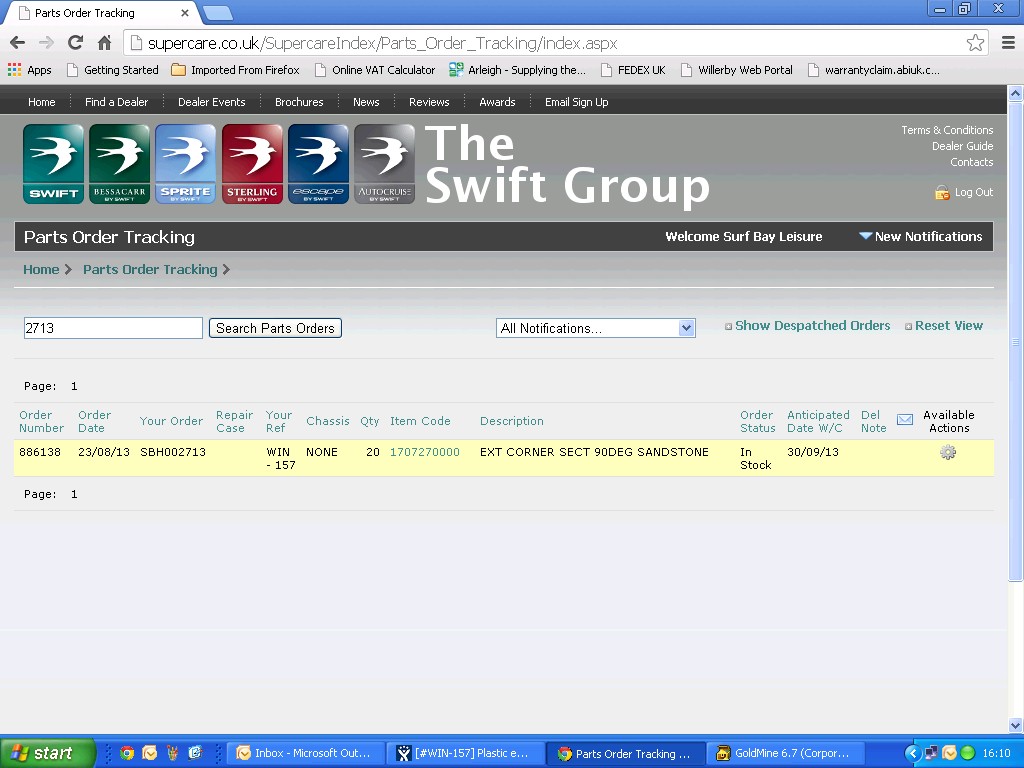Click the Bessacarr brand logo
The width and height of the screenshot is (1024, 768).
pyautogui.click(x=120, y=164)
